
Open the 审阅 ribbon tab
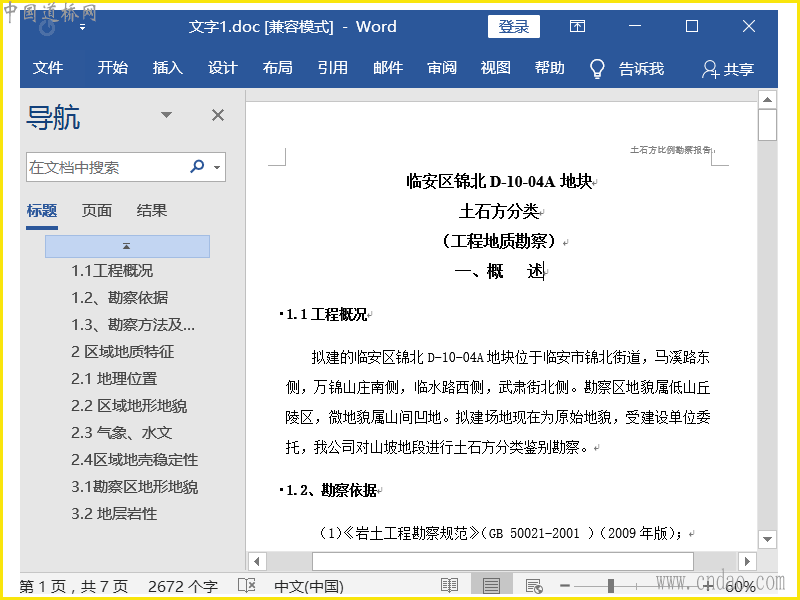pyautogui.click(x=442, y=68)
